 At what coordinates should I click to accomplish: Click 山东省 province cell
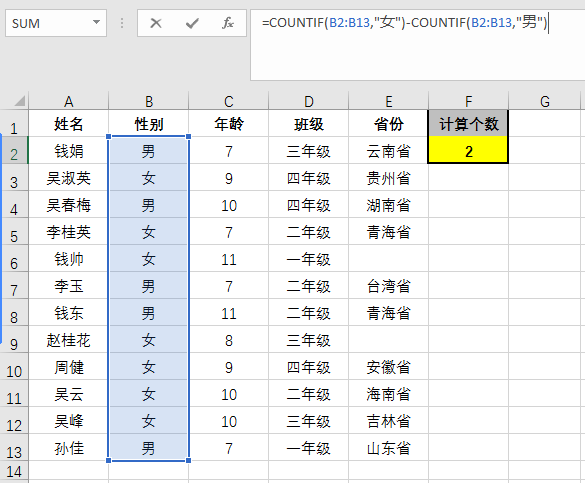[388, 447]
